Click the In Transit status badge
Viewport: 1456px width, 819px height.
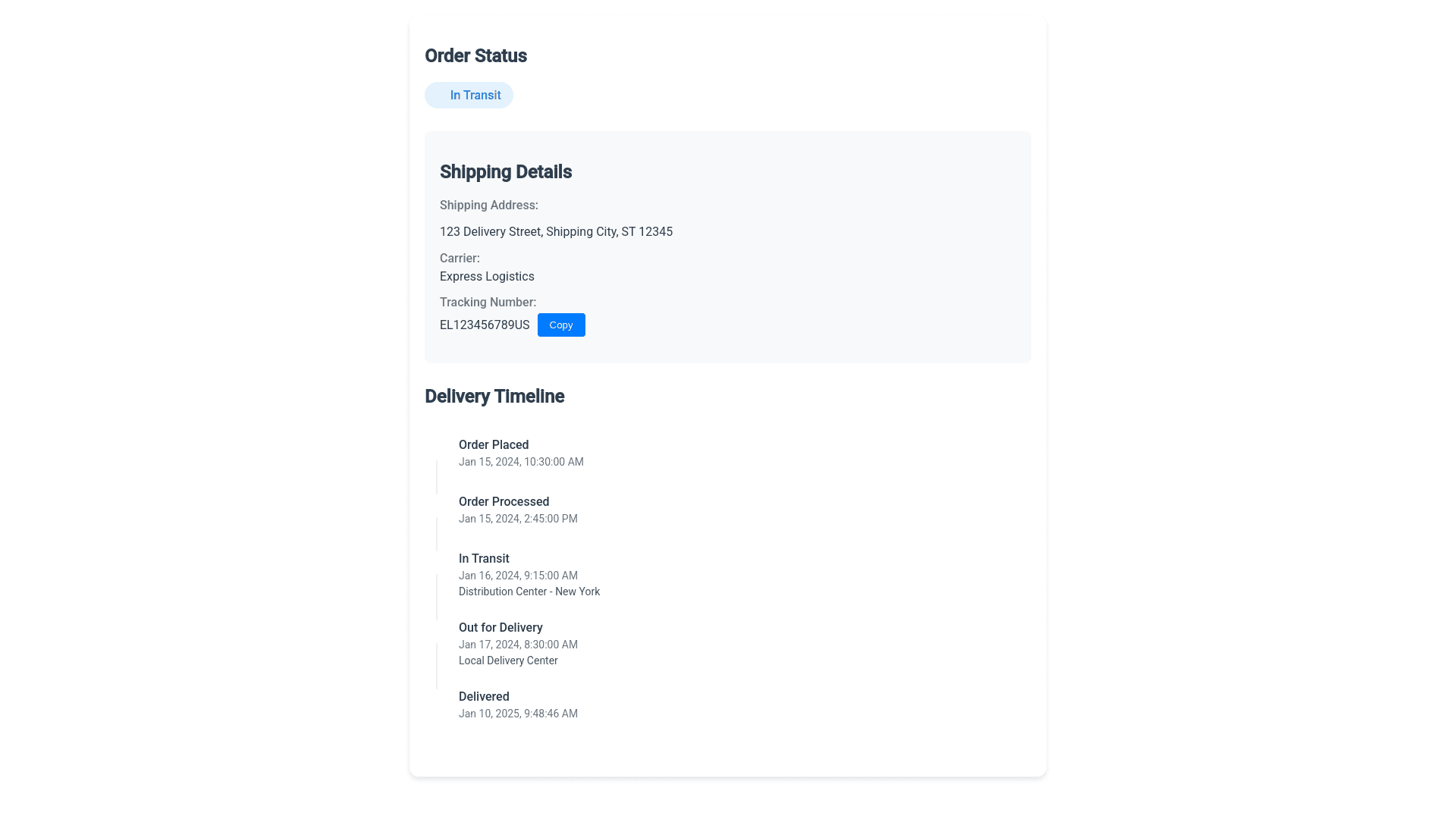469,95
